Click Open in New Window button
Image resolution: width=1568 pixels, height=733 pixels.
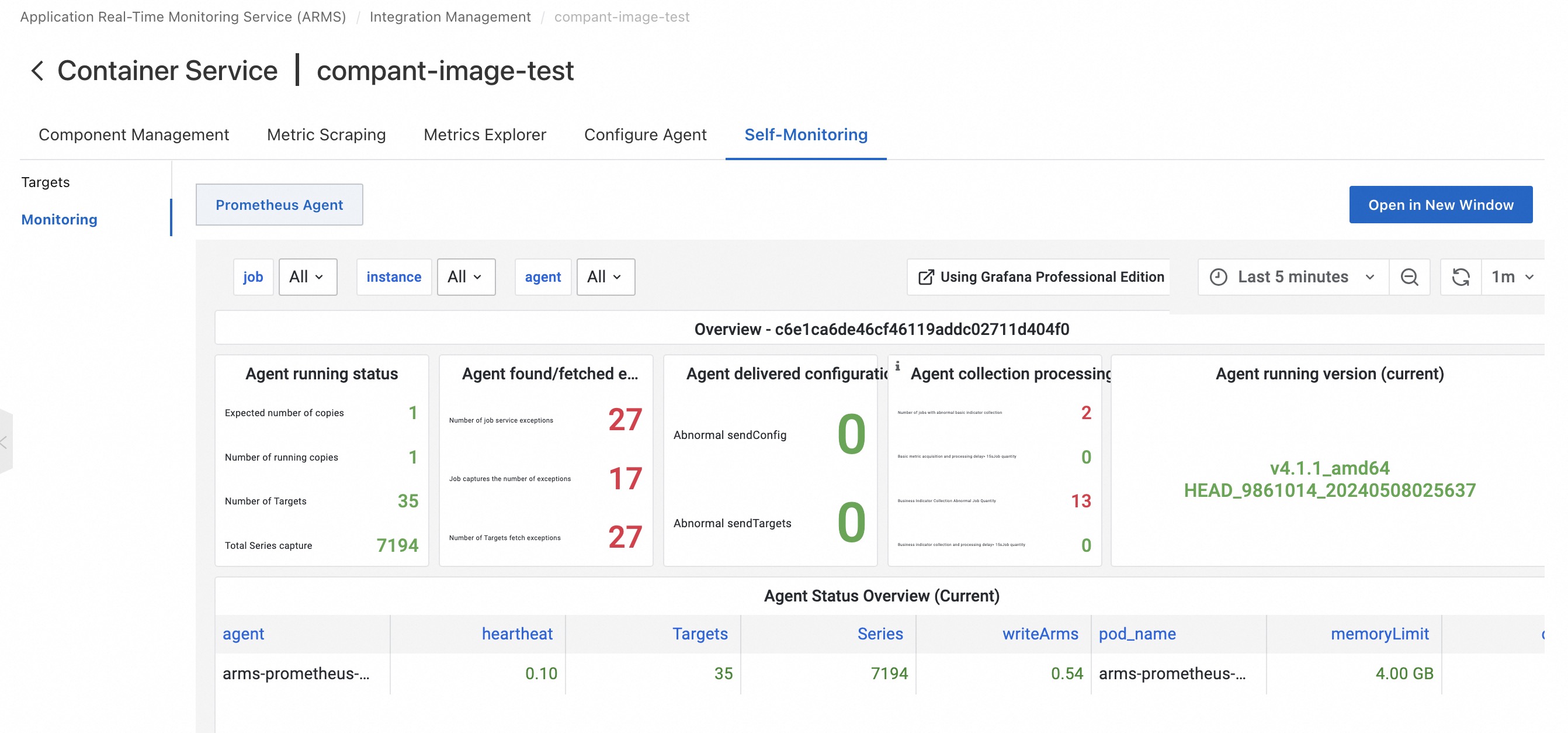pos(1440,205)
